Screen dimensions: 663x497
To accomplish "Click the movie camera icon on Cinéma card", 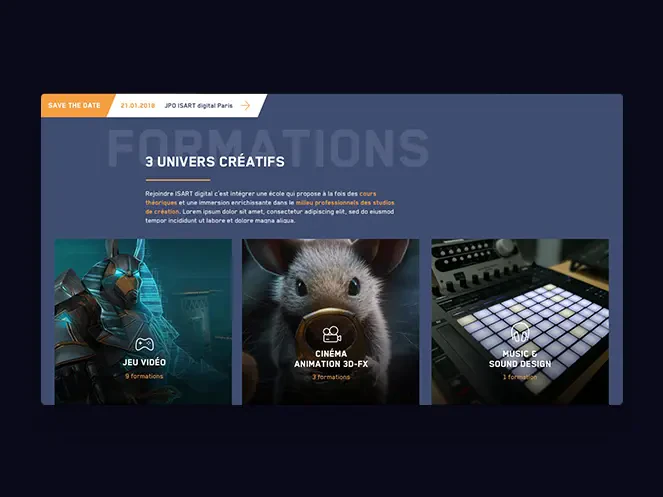I will point(331,334).
